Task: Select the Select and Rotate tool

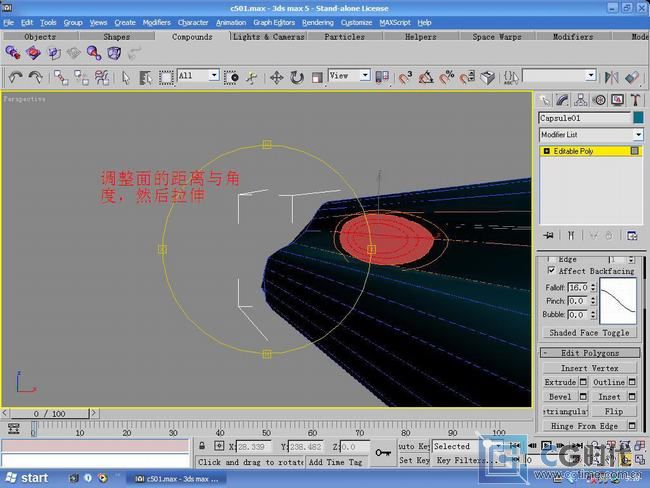Action: 297,77
